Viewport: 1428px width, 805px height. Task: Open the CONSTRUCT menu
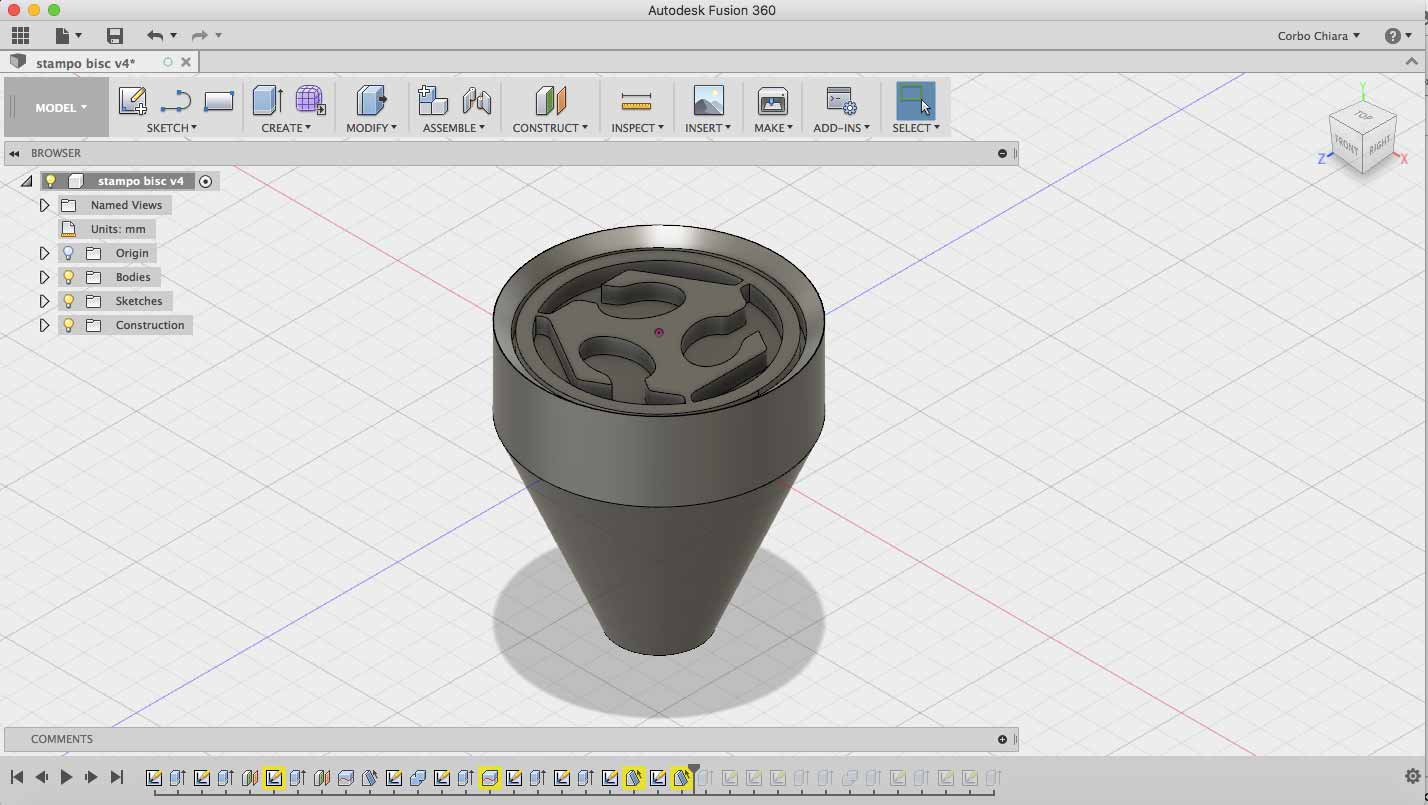click(550, 128)
